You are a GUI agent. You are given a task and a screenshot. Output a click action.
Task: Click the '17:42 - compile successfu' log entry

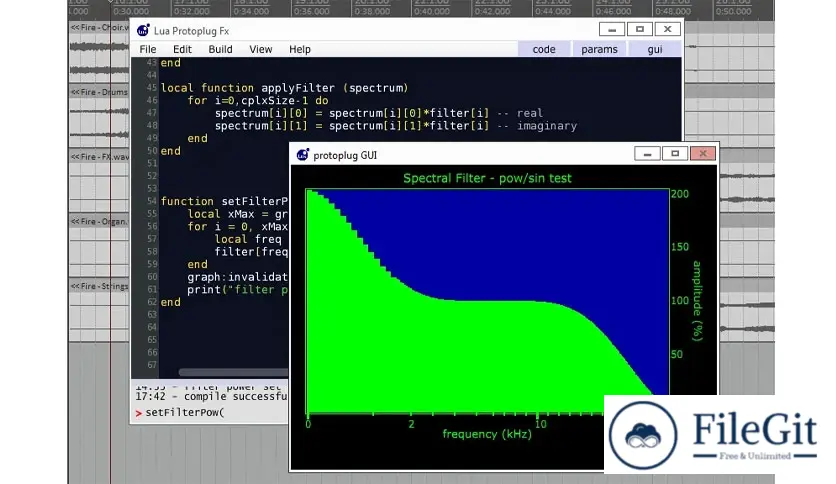coord(211,397)
